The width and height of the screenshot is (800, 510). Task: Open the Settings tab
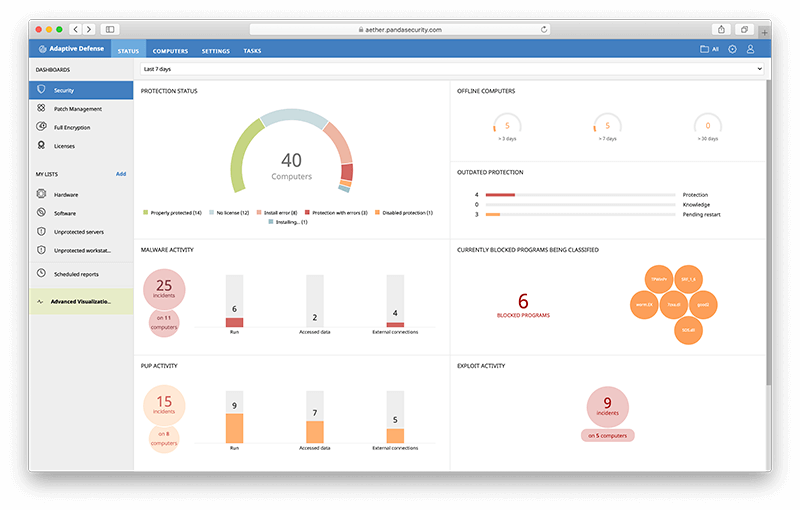pyautogui.click(x=215, y=50)
